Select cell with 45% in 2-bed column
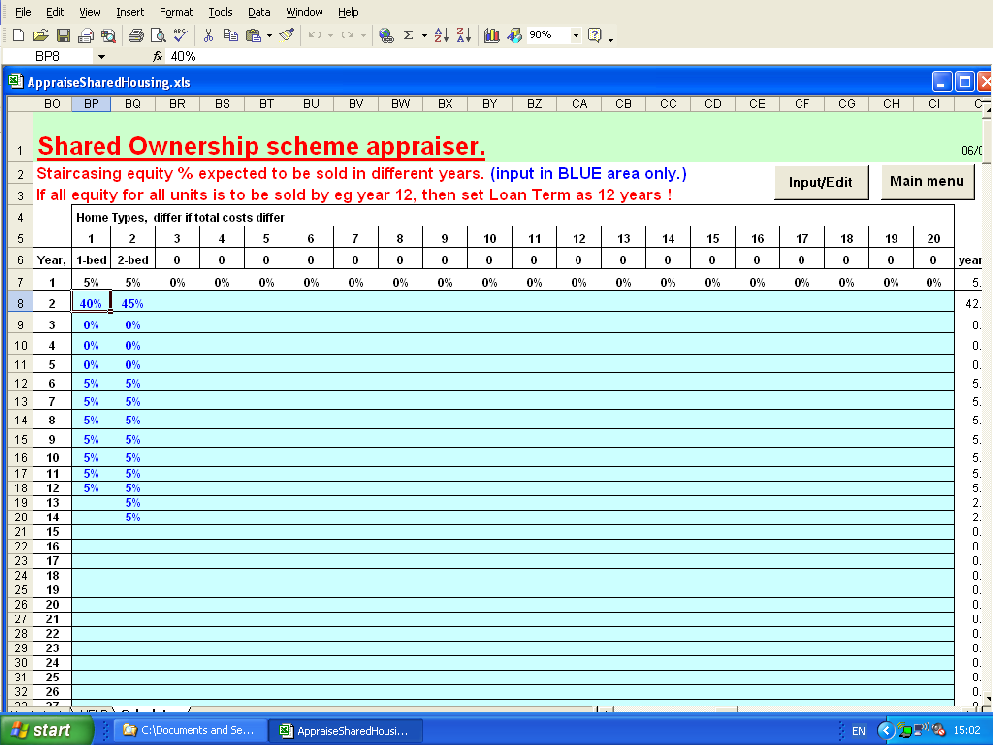 132,303
